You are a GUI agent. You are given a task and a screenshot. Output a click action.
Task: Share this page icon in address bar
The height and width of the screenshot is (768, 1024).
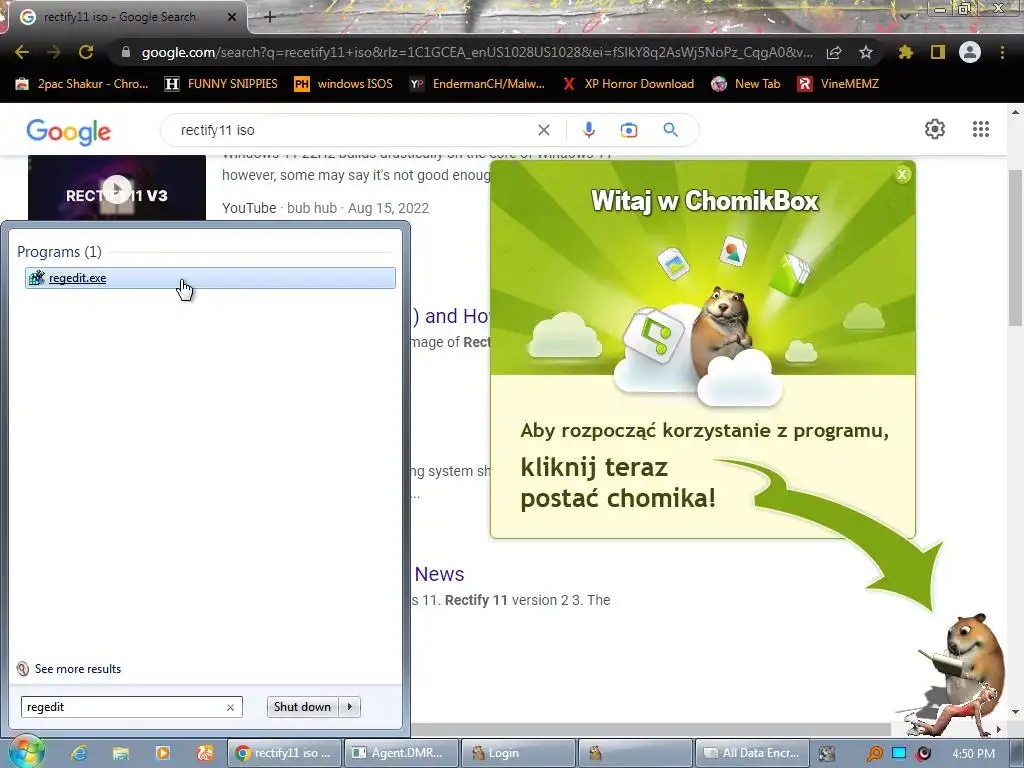click(x=834, y=52)
